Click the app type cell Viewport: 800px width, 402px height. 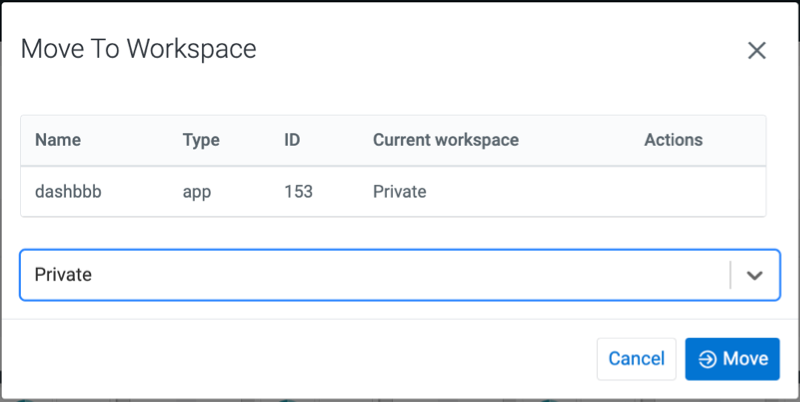[199, 191]
